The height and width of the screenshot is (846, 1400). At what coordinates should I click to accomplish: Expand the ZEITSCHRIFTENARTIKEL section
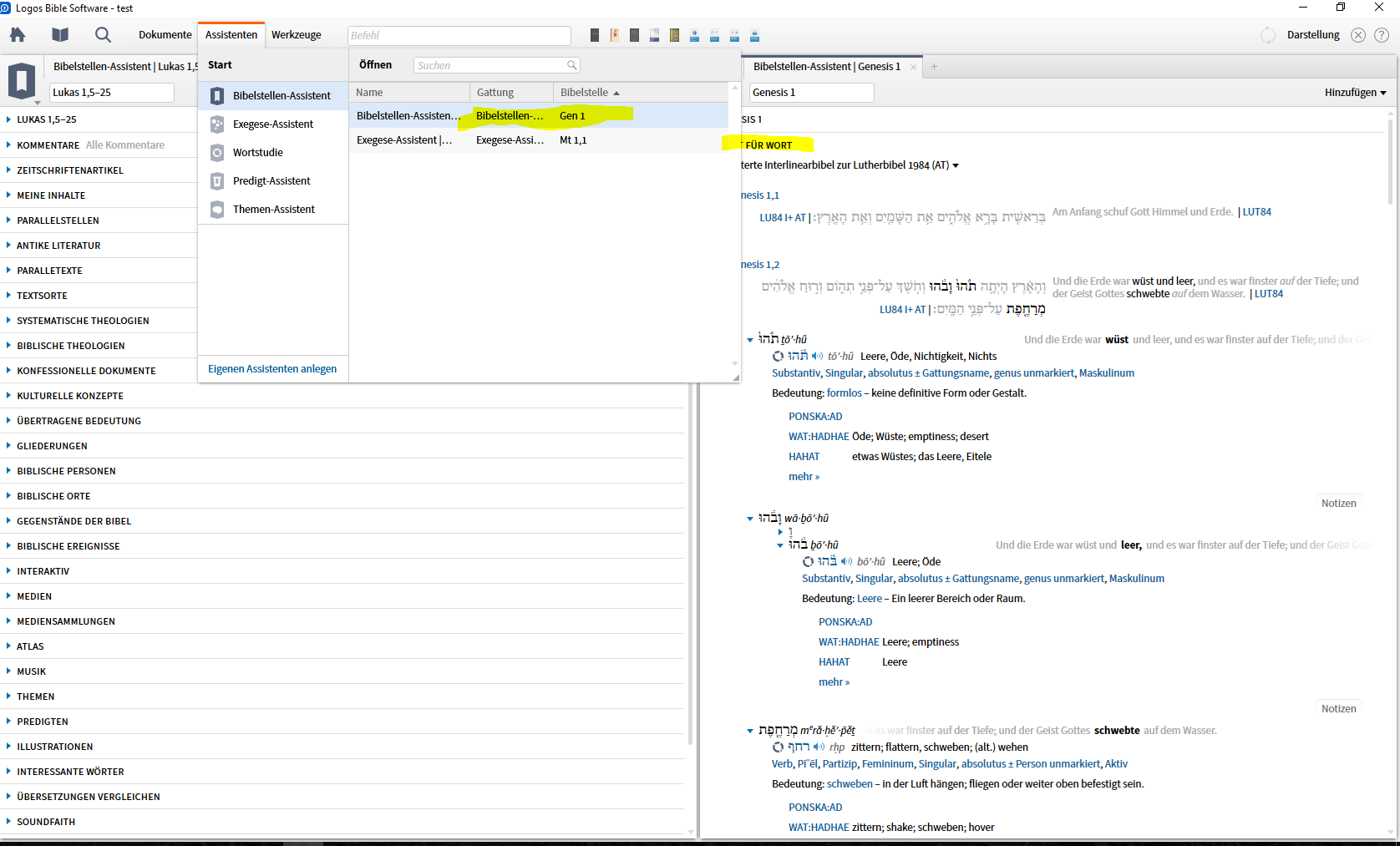click(8, 170)
